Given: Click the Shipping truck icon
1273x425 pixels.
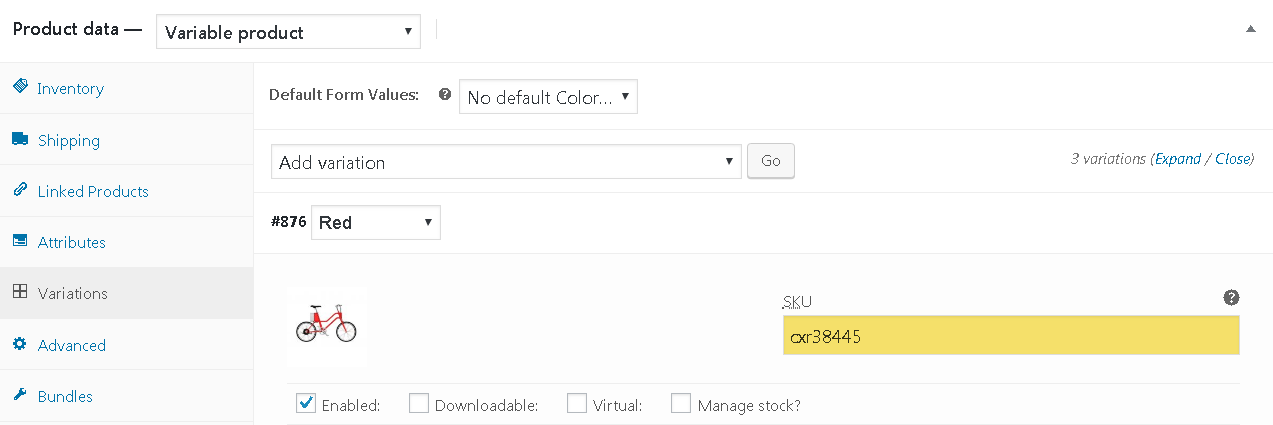Looking at the screenshot, I should click(x=20, y=139).
